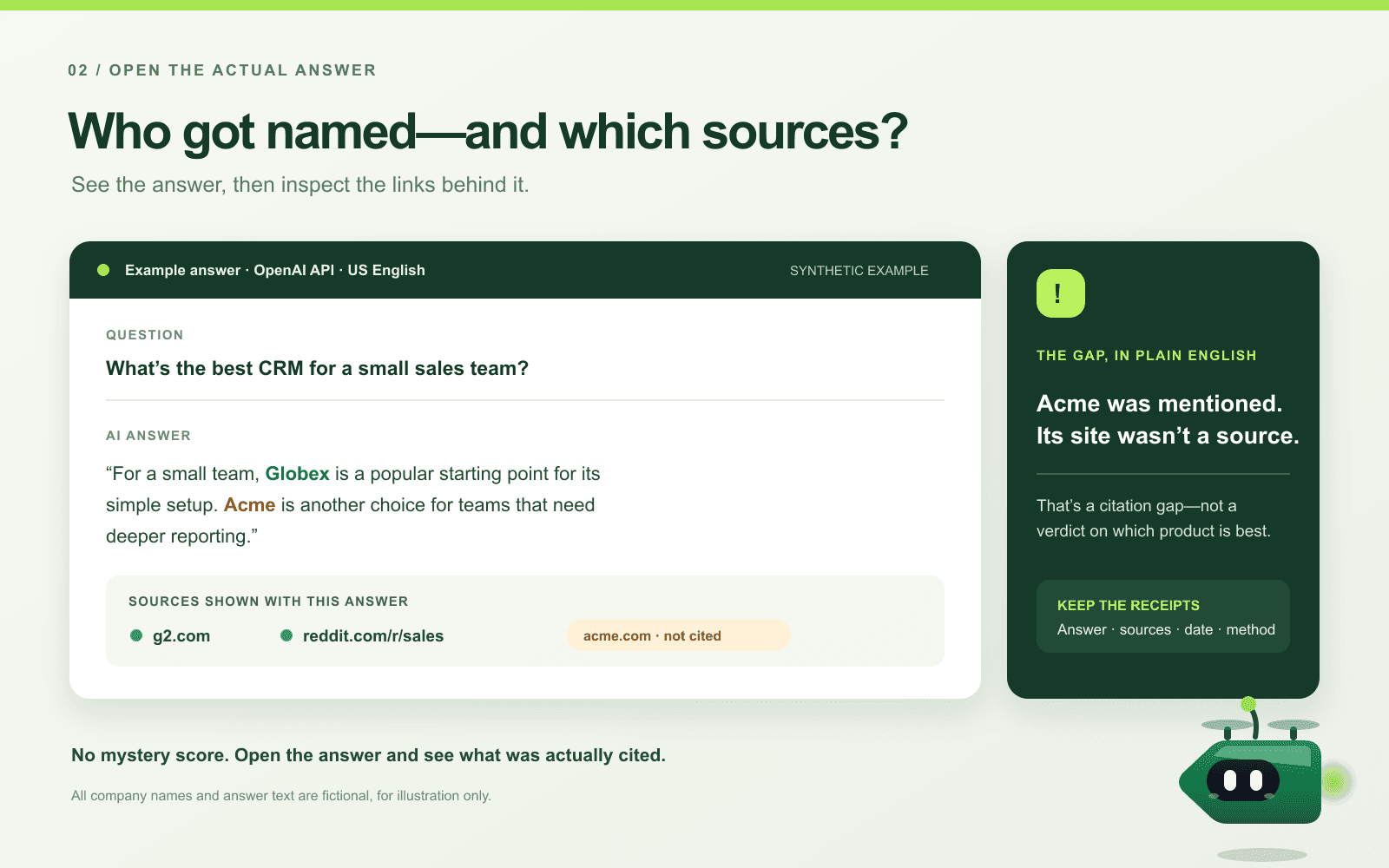This screenshot has height=868, width=1389.
Task: Open the g2.com source link
Action: coord(181,635)
